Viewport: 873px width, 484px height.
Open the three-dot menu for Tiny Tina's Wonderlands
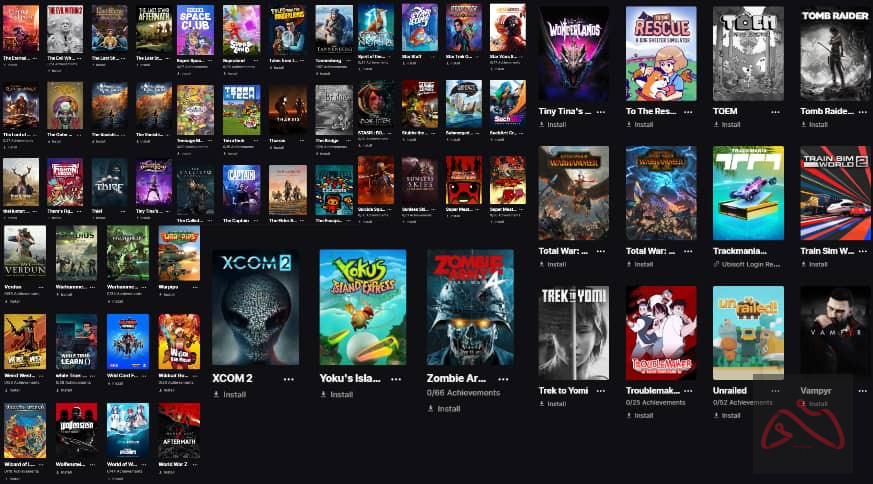pyautogui.click(x=601, y=111)
